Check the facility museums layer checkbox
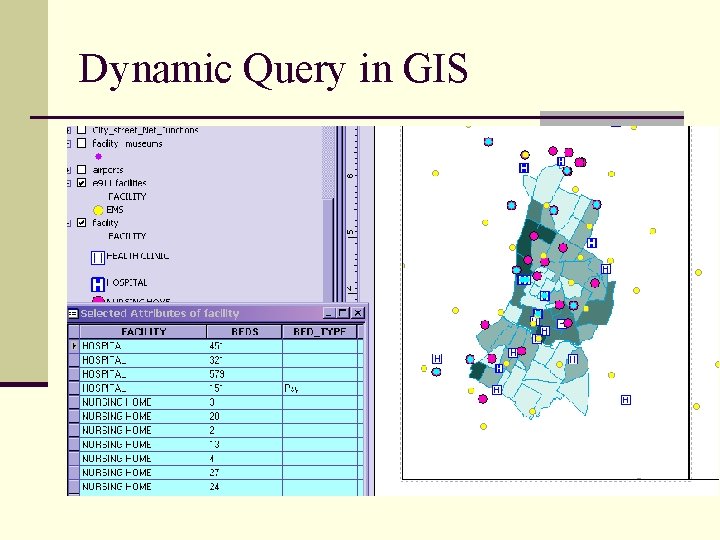 [81, 143]
